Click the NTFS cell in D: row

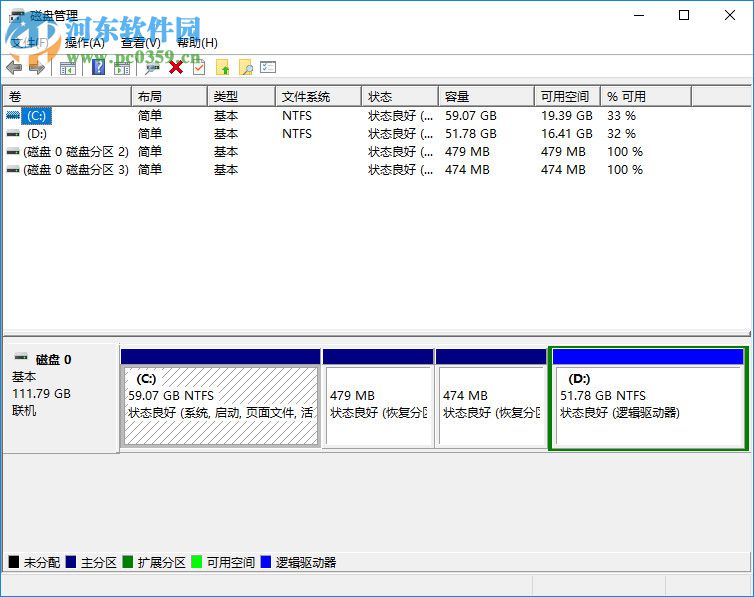[297, 134]
